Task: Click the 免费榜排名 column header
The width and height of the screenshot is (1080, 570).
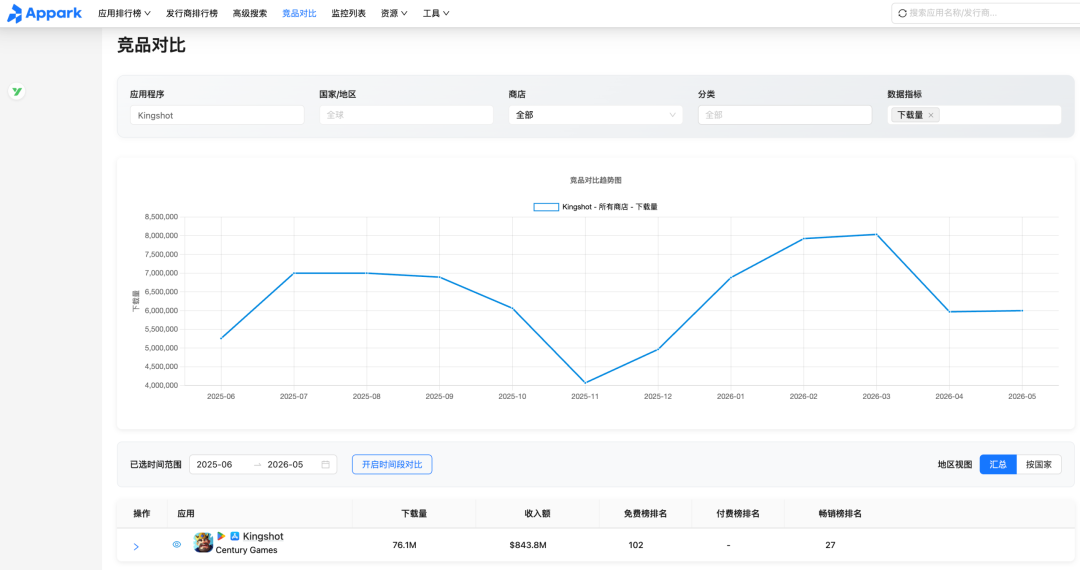Action: pyautogui.click(x=645, y=514)
